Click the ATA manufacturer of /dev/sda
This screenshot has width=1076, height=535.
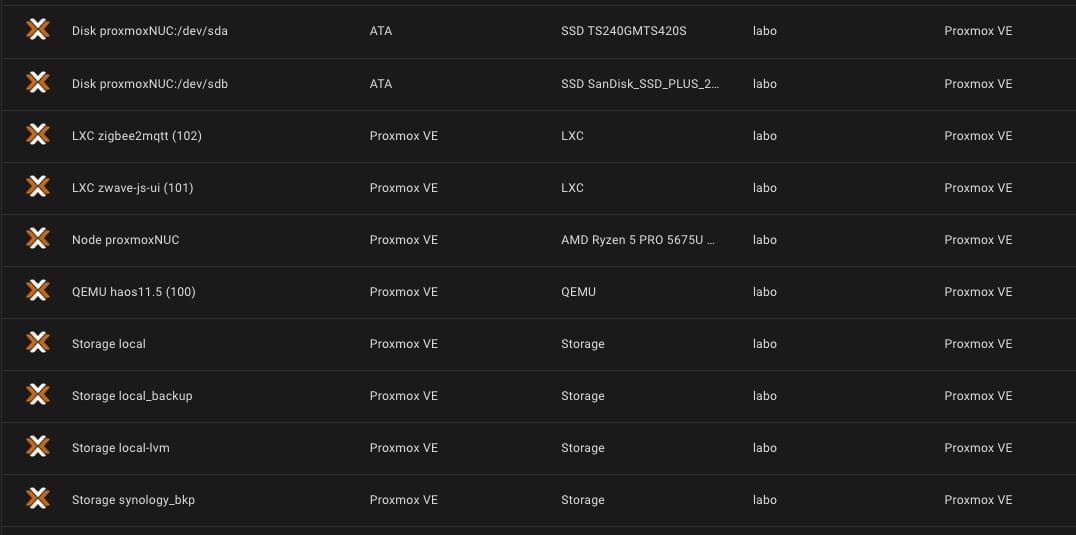click(x=381, y=32)
